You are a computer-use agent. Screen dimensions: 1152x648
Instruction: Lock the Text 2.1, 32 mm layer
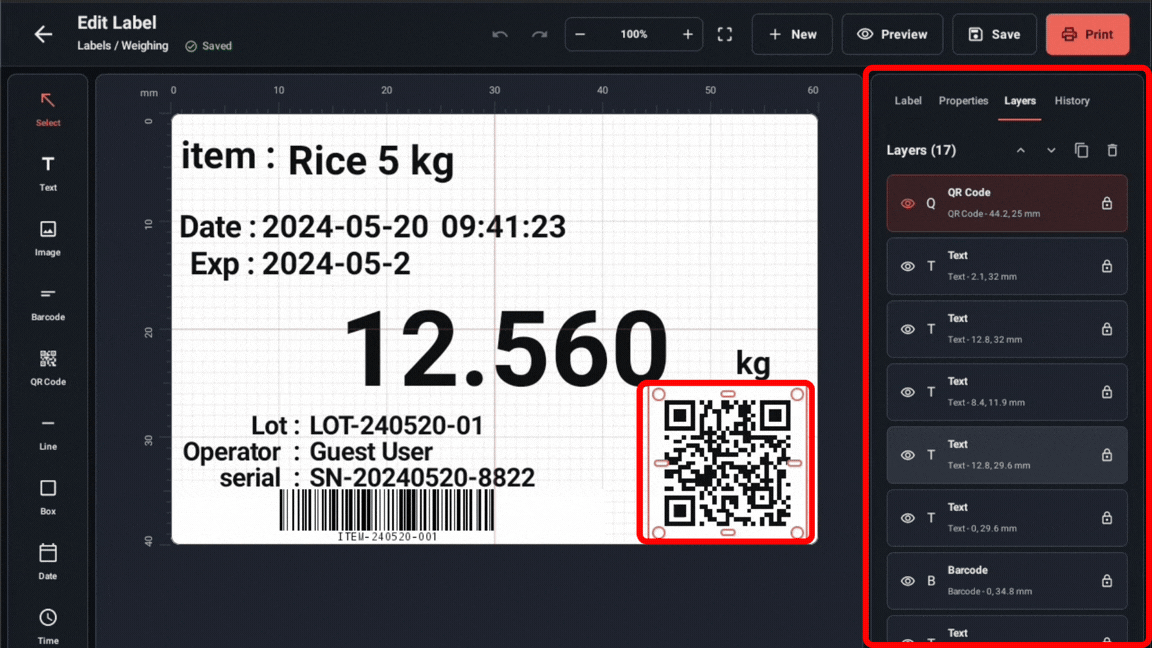[1106, 266]
